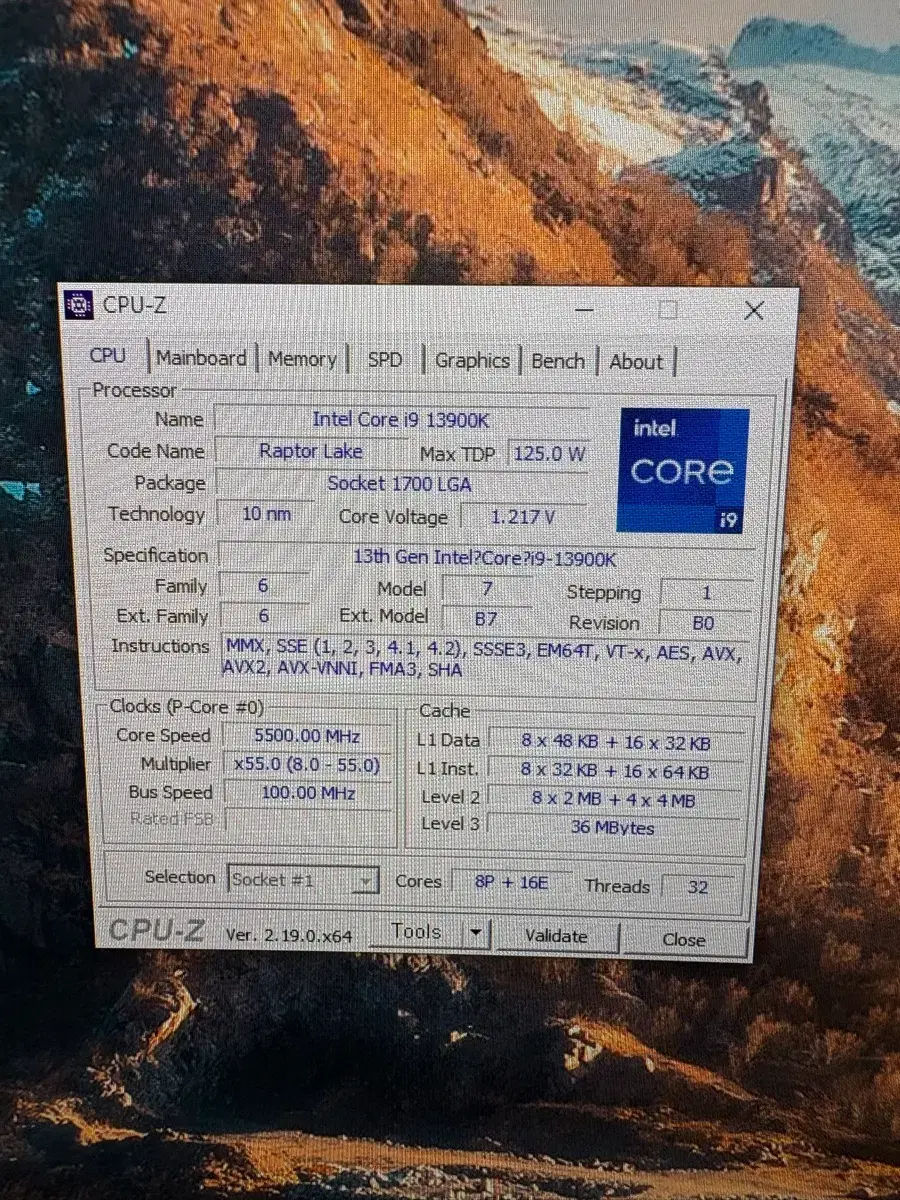Image resolution: width=900 pixels, height=1200 pixels.
Task: Click the L1 Data value '8 x 48 KB + 16 x 32 KB'
Action: tap(616, 743)
